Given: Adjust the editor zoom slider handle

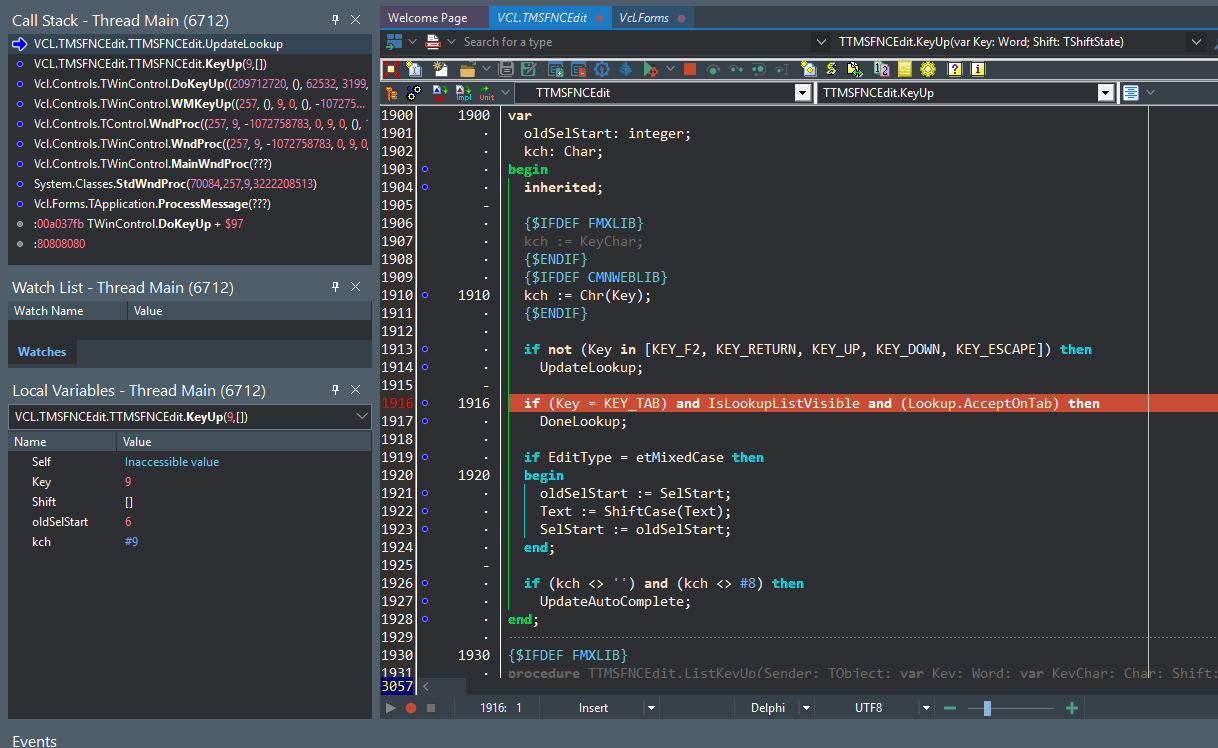Looking at the screenshot, I should tap(987, 708).
